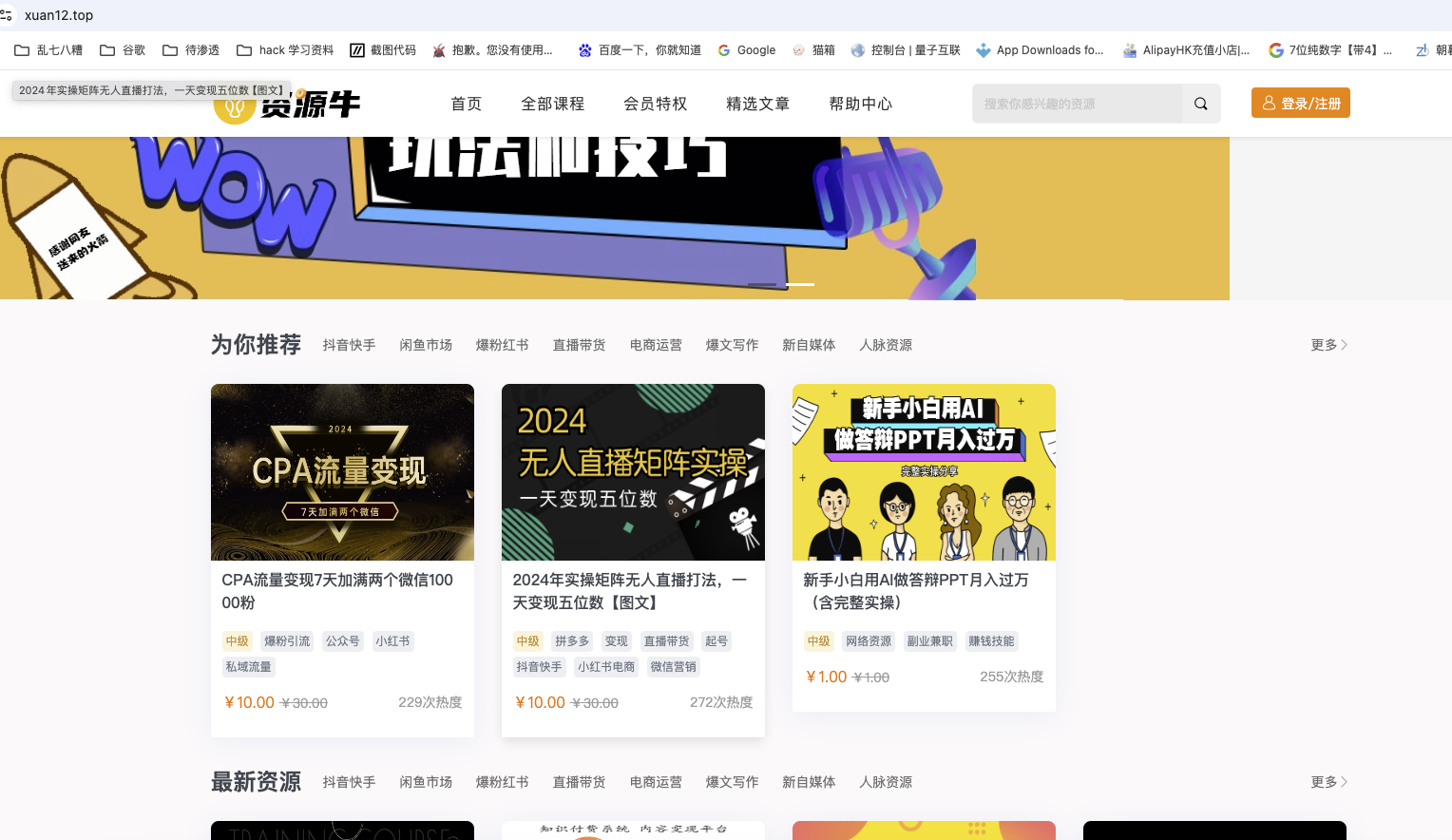Select 全部课程 in the navigation menu
The width and height of the screenshot is (1452, 840).
point(553,104)
